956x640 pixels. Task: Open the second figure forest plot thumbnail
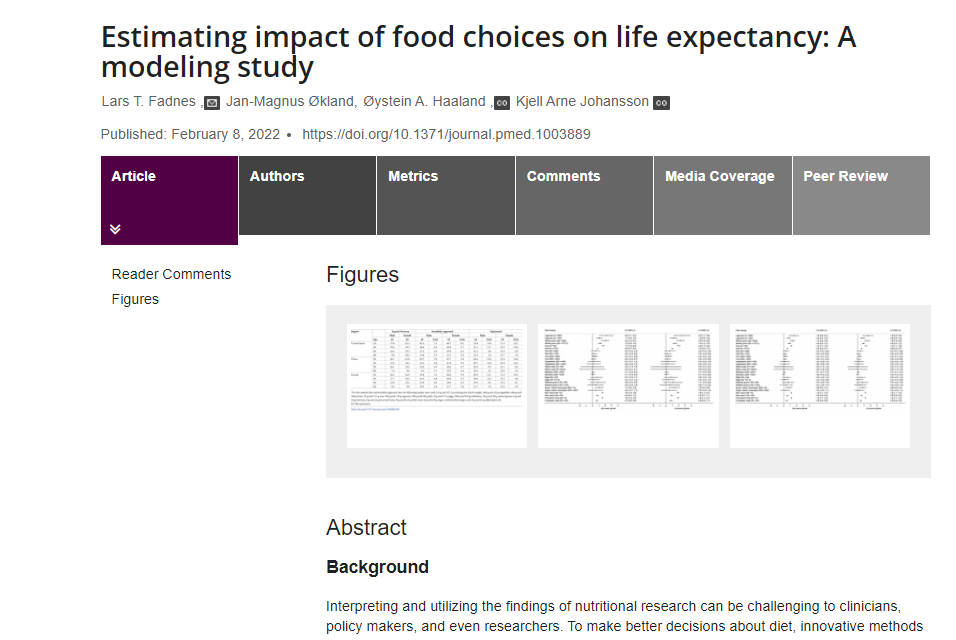pos(629,386)
